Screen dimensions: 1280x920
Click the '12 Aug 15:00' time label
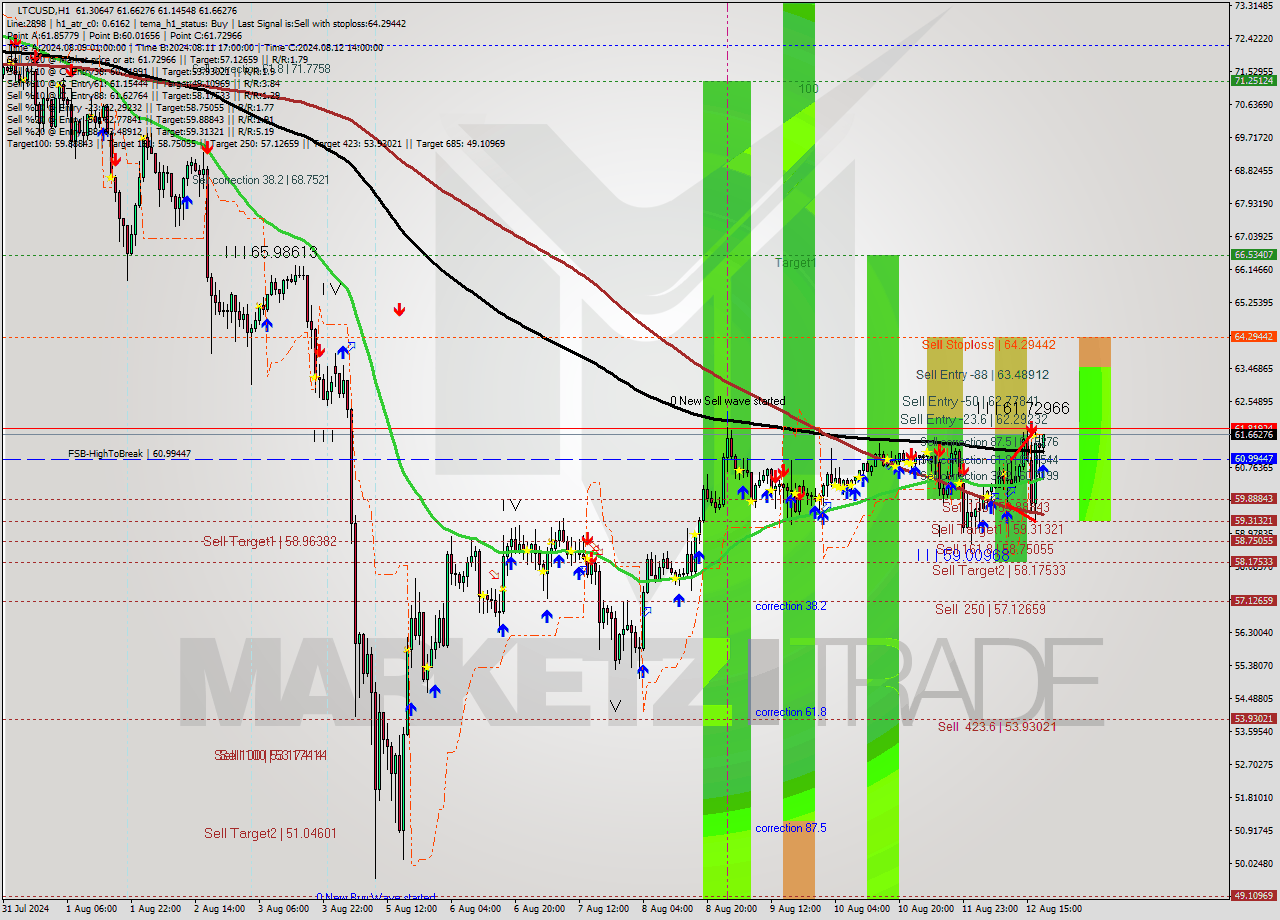click(1052, 910)
